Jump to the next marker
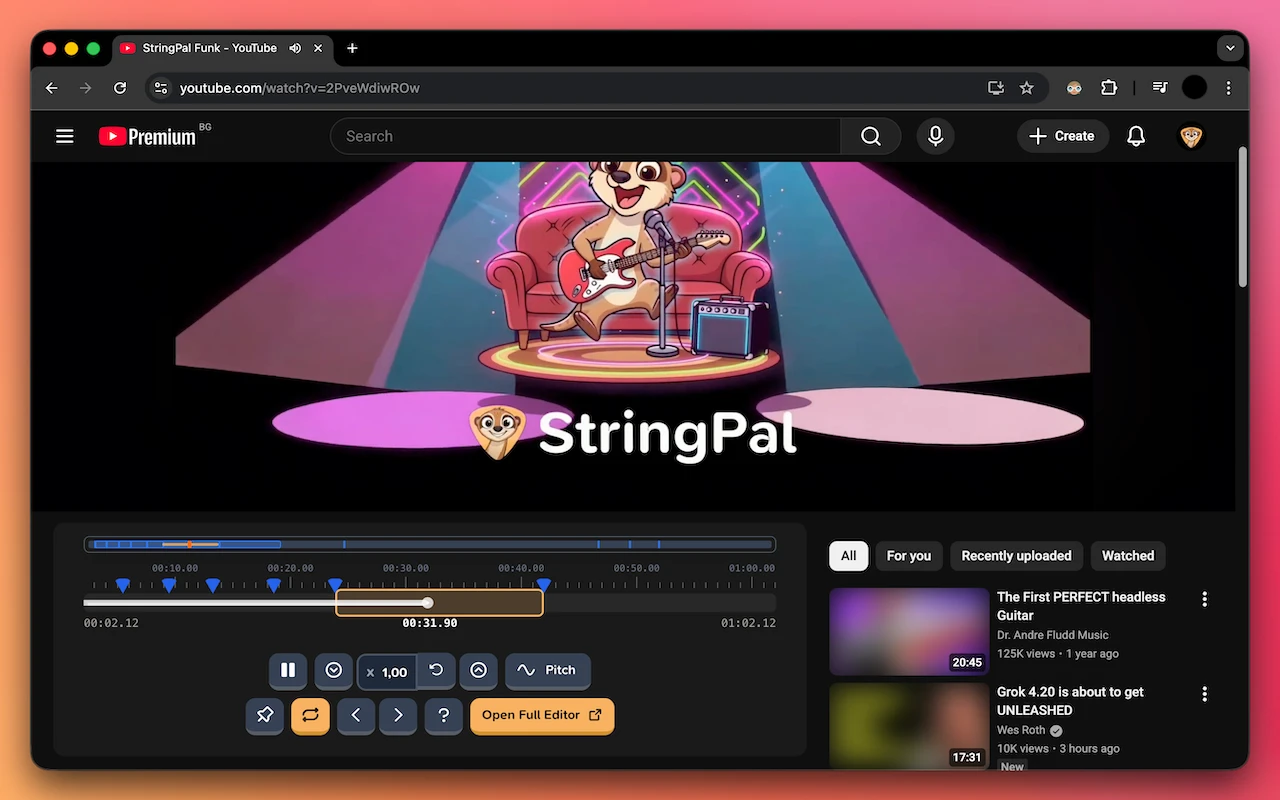1280x800 pixels. click(398, 715)
